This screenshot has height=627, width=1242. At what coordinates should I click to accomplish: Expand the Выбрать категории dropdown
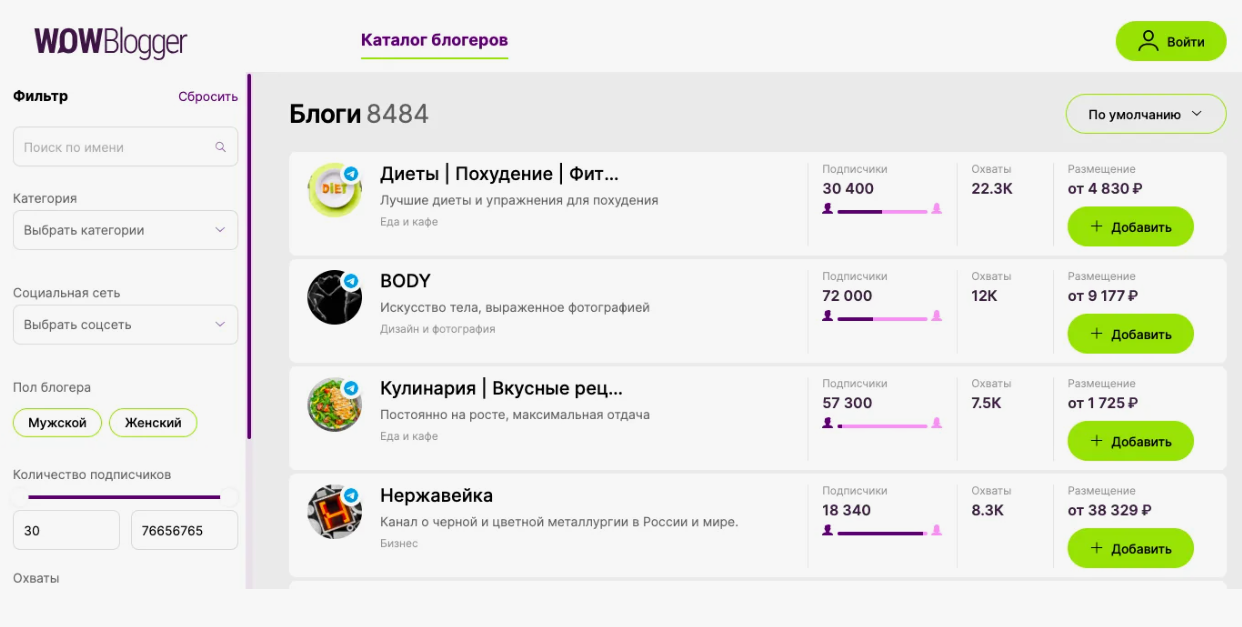[125, 230]
